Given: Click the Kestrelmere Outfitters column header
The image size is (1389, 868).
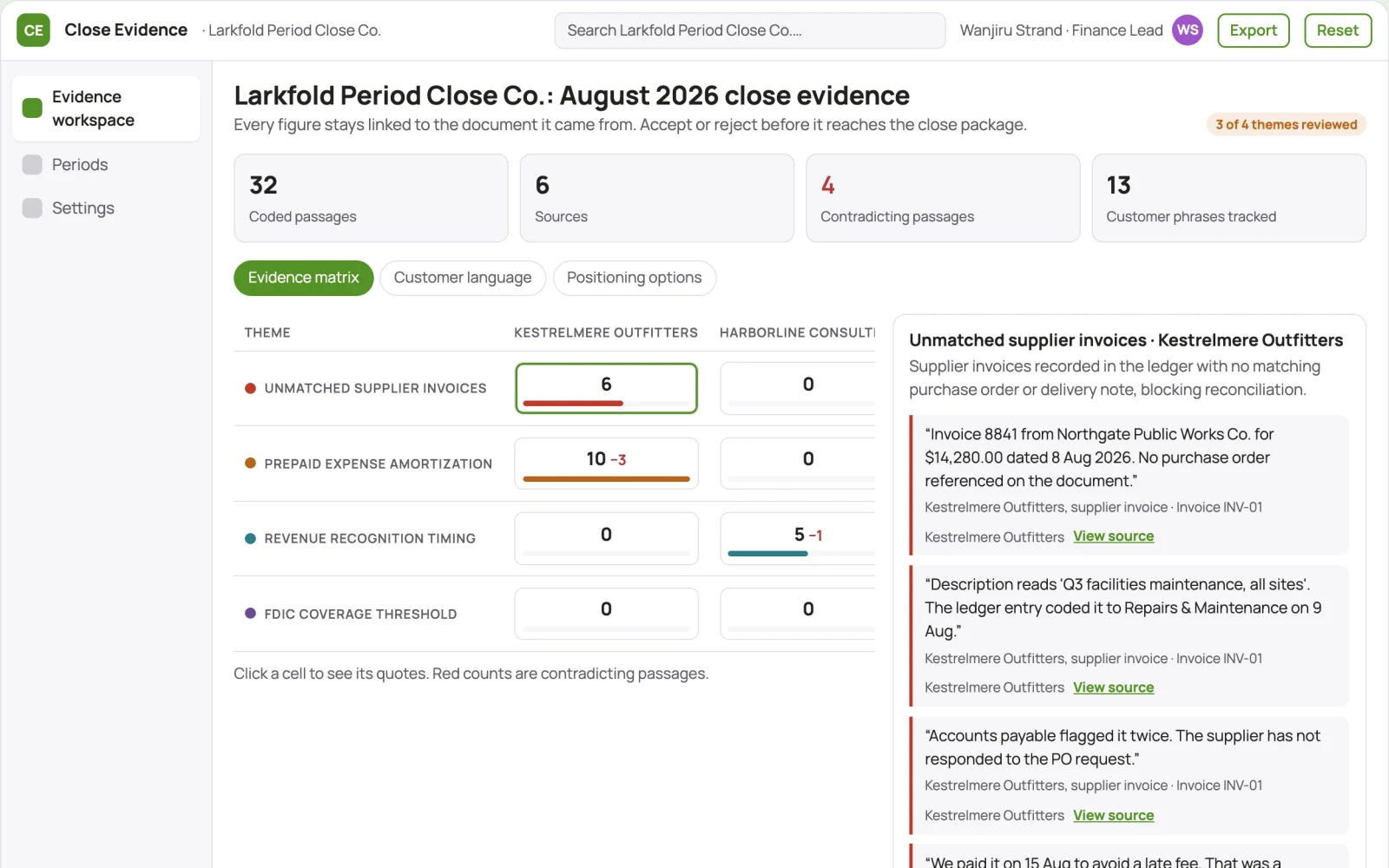Looking at the screenshot, I should pyautogui.click(x=606, y=332).
